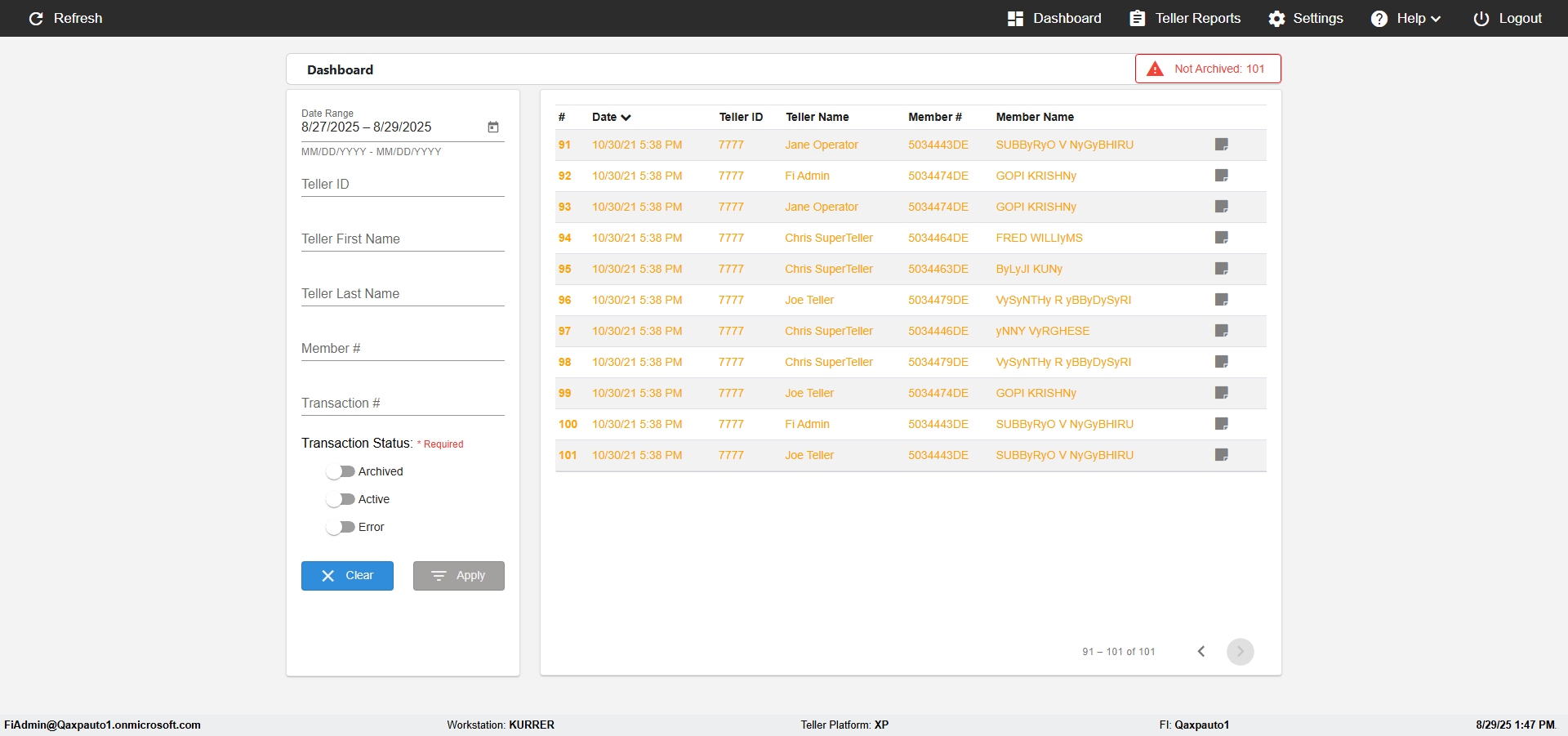Open note icon for row 92
The height and width of the screenshot is (736, 1568).
[1222, 176]
